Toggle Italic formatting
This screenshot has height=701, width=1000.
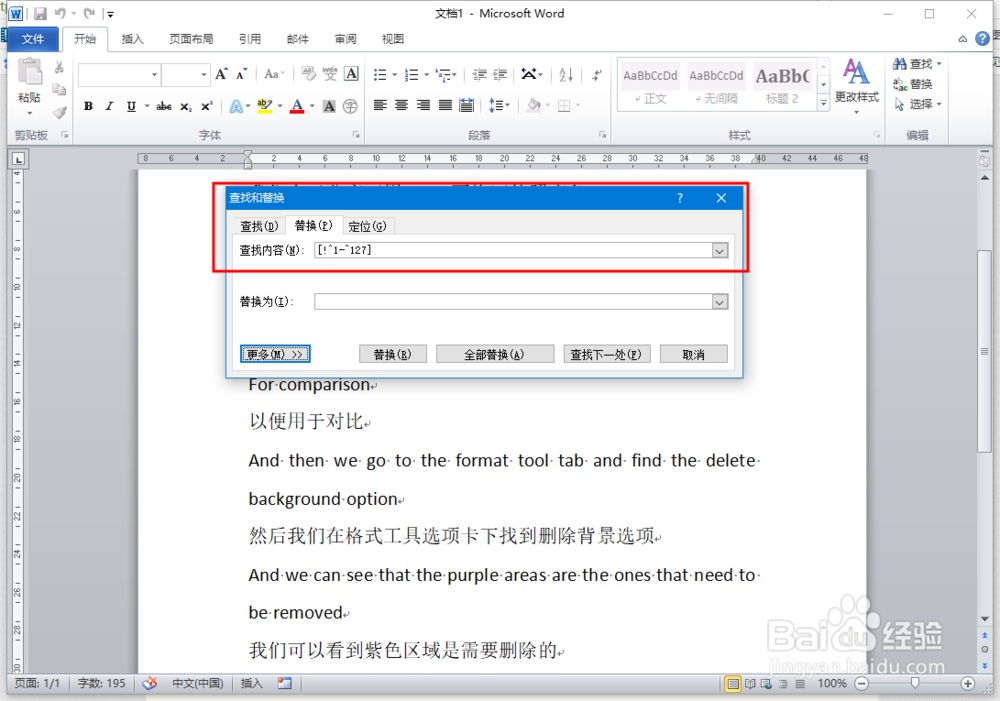pyautogui.click(x=109, y=106)
